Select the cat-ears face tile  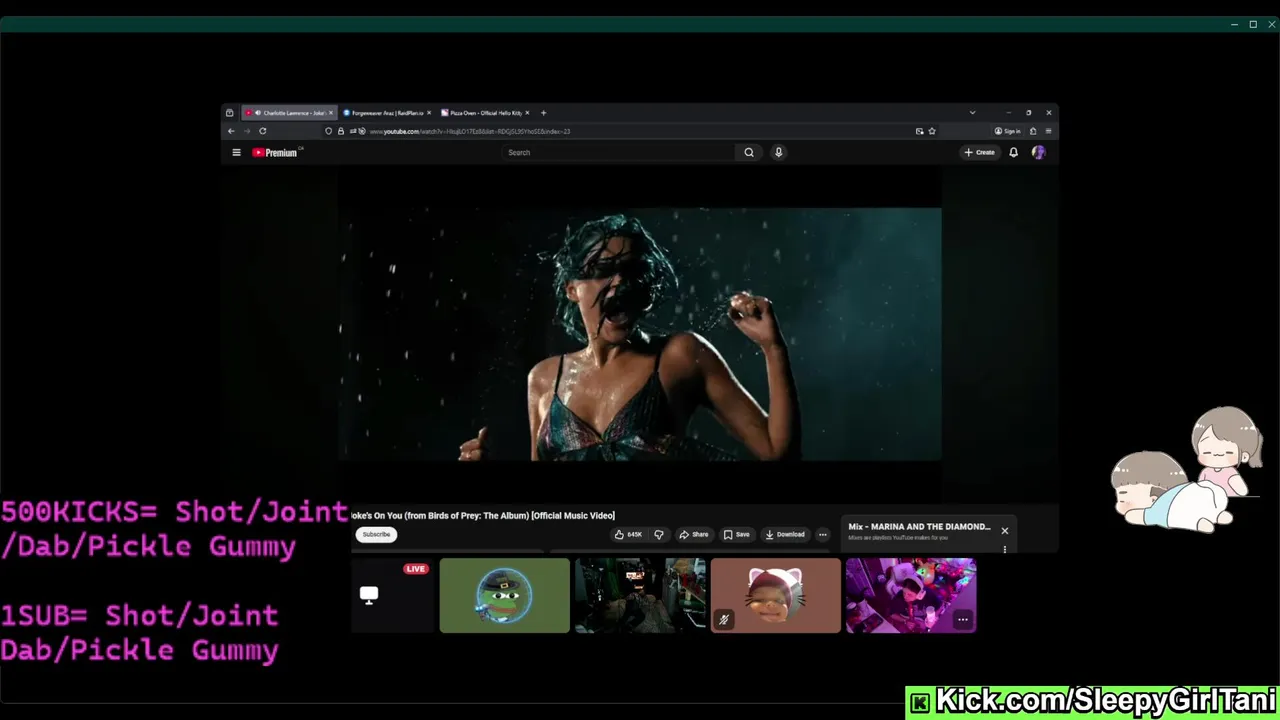coord(776,595)
